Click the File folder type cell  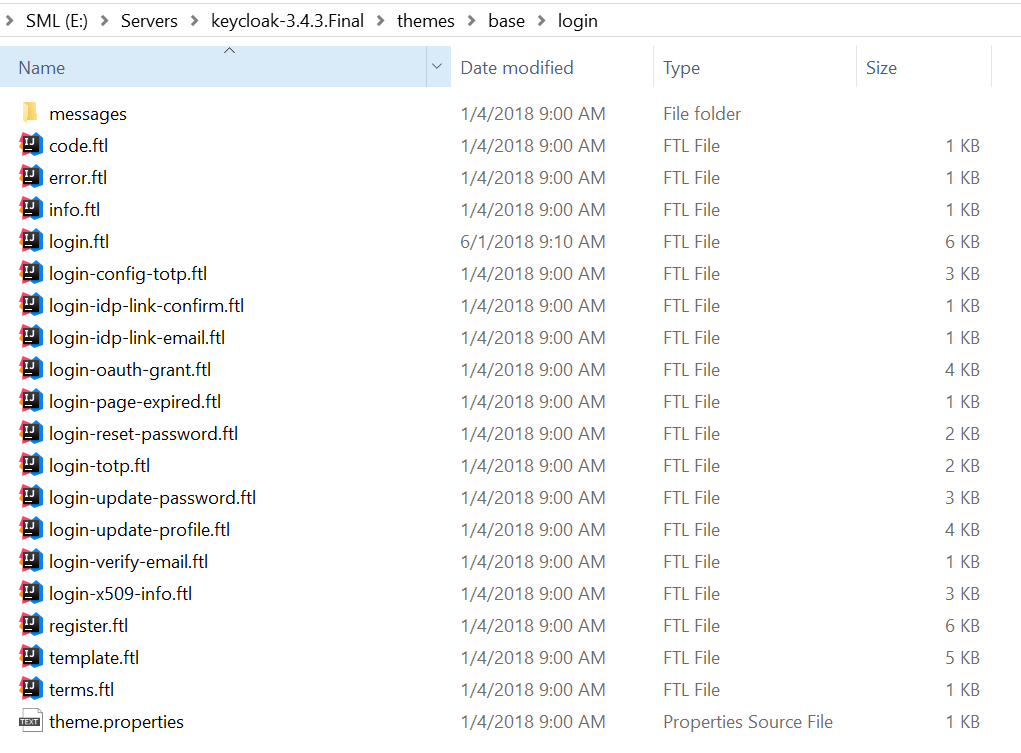702,114
